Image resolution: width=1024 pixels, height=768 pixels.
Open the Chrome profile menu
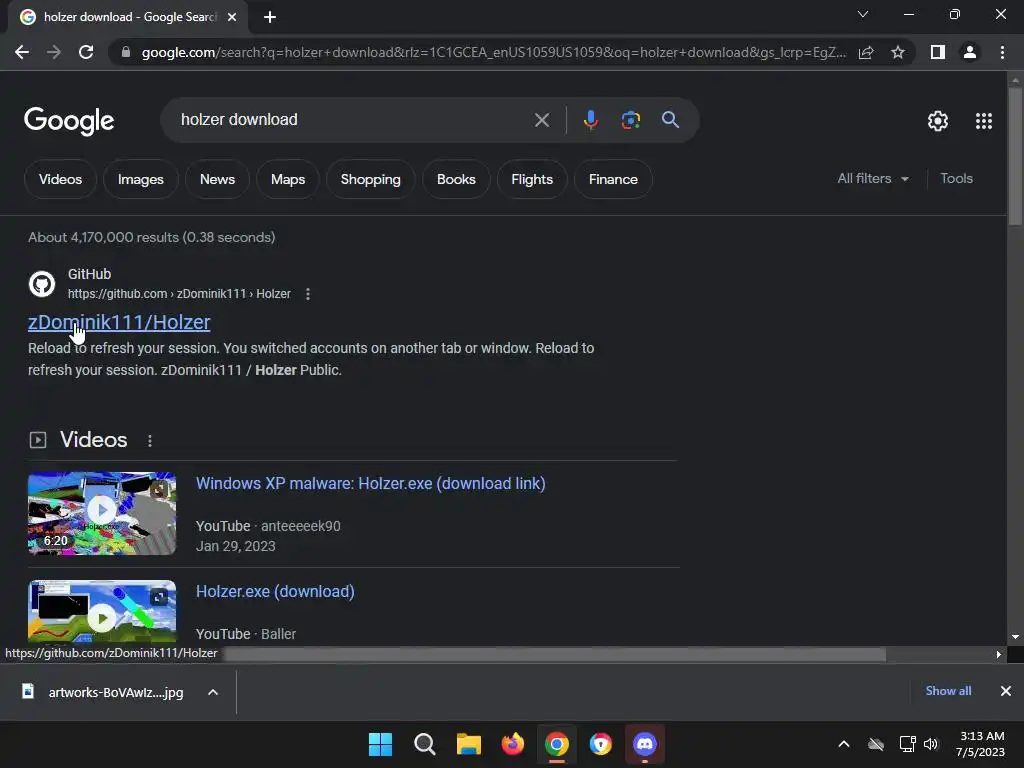tap(970, 52)
